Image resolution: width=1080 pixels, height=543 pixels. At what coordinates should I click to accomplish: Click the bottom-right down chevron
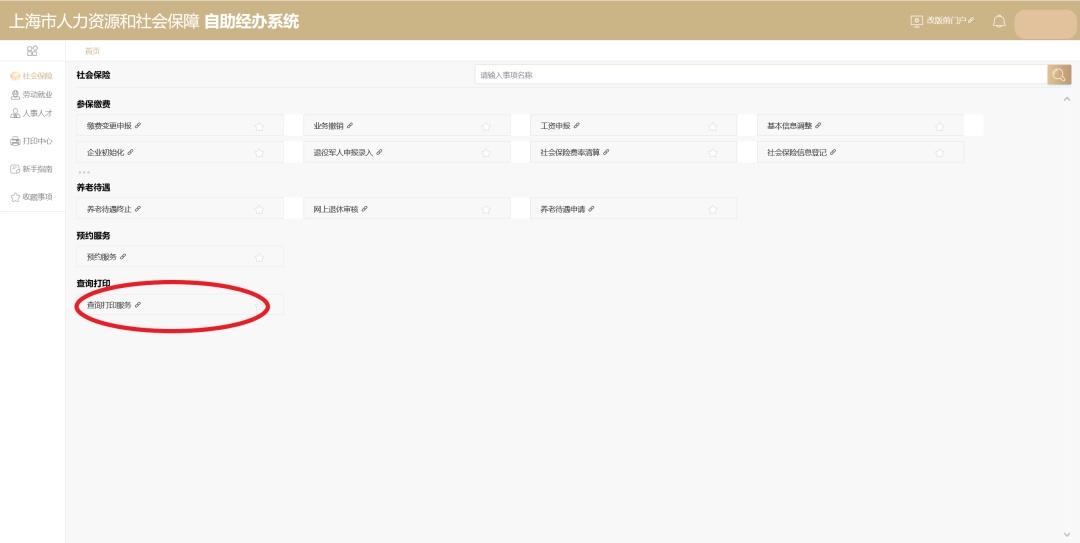click(1067, 534)
